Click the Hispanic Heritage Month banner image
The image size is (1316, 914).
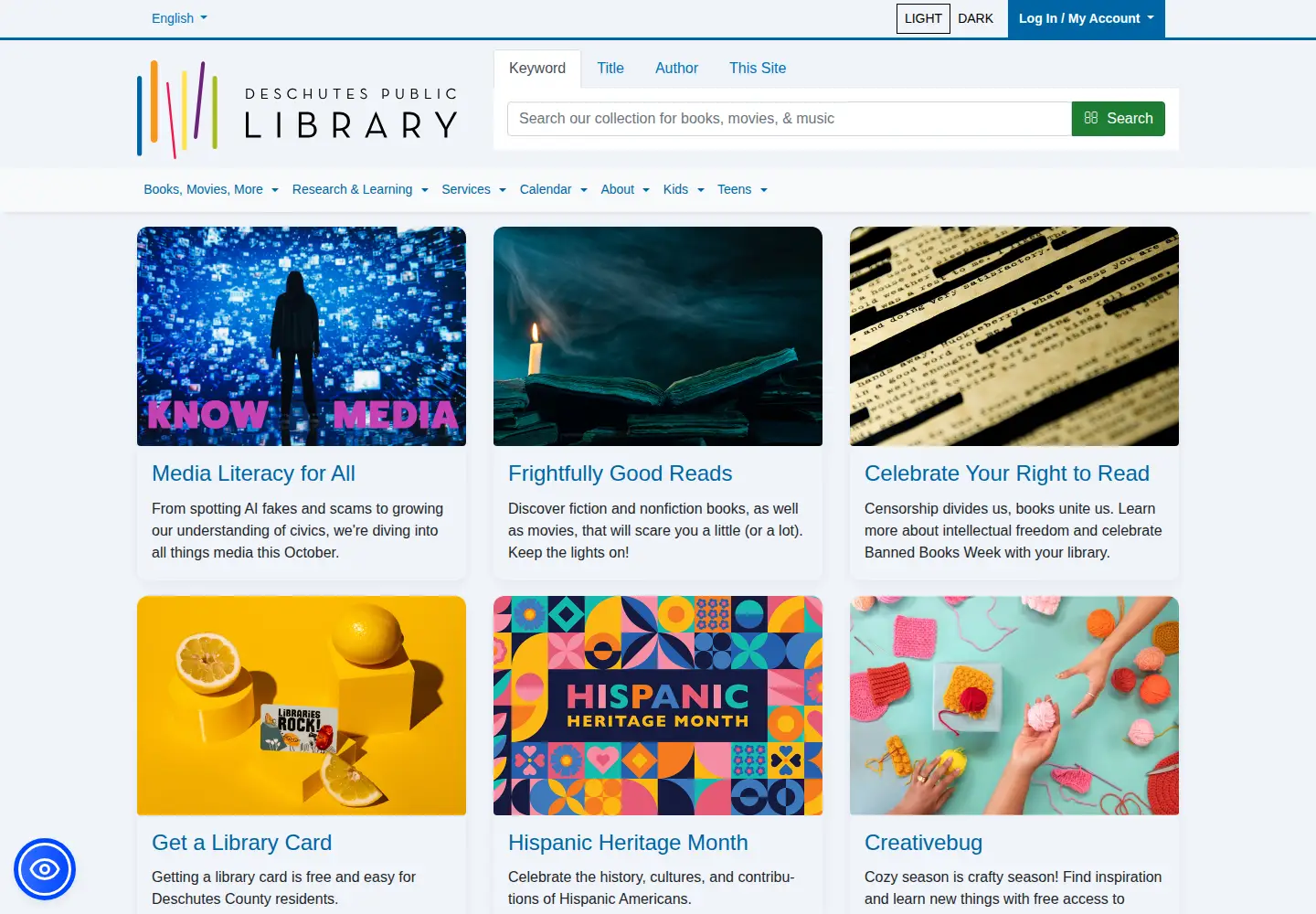658,706
